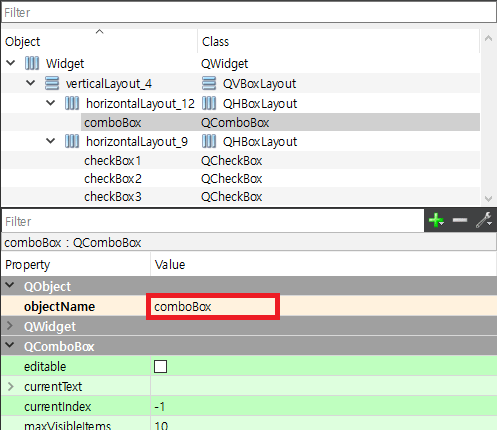Click the horizontalLayout_12 layout icon
The height and width of the screenshot is (430, 497).
click(x=72, y=103)
